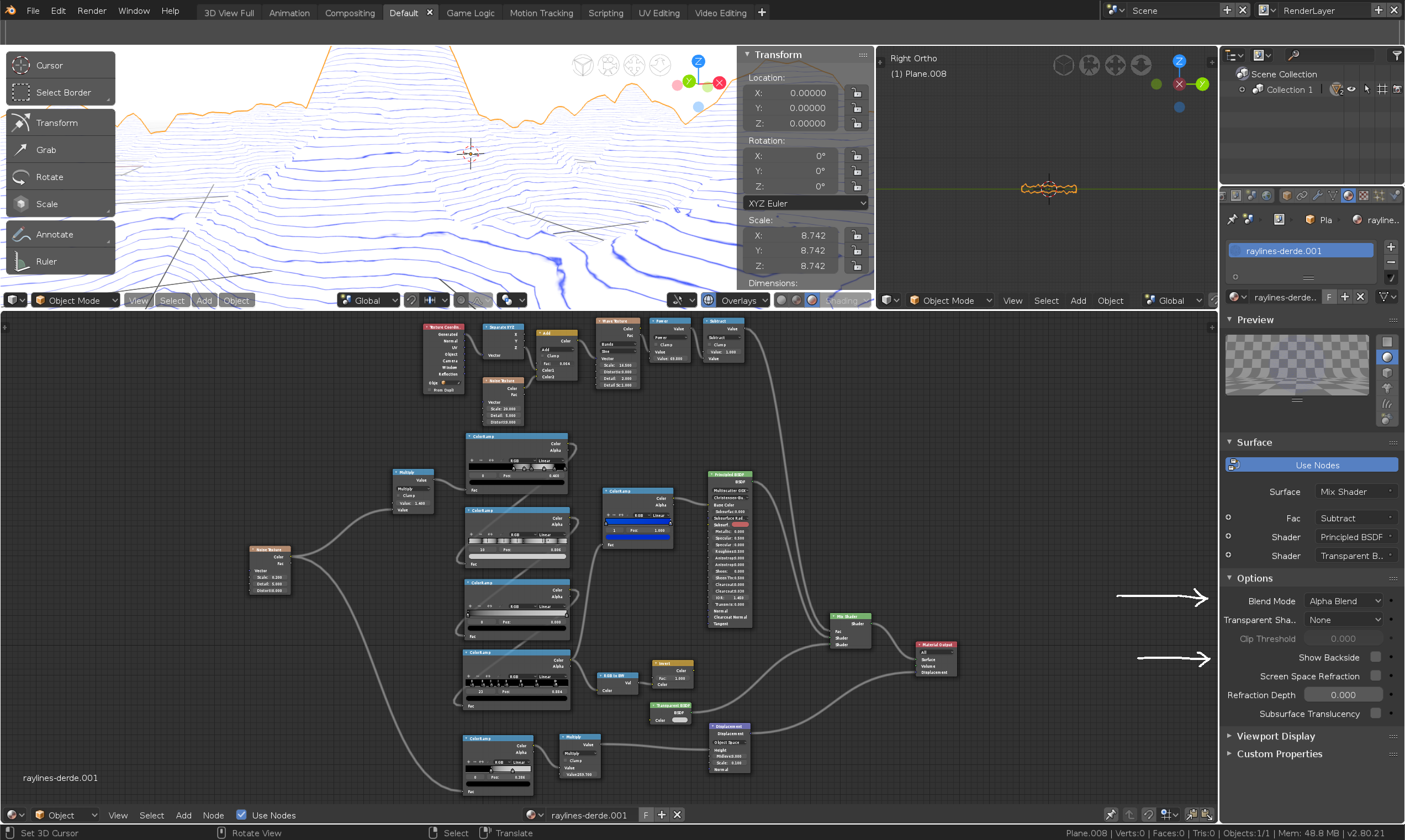Remove the selected material slot
This screenshot has height=840, width=1405.
(1391, 263)
